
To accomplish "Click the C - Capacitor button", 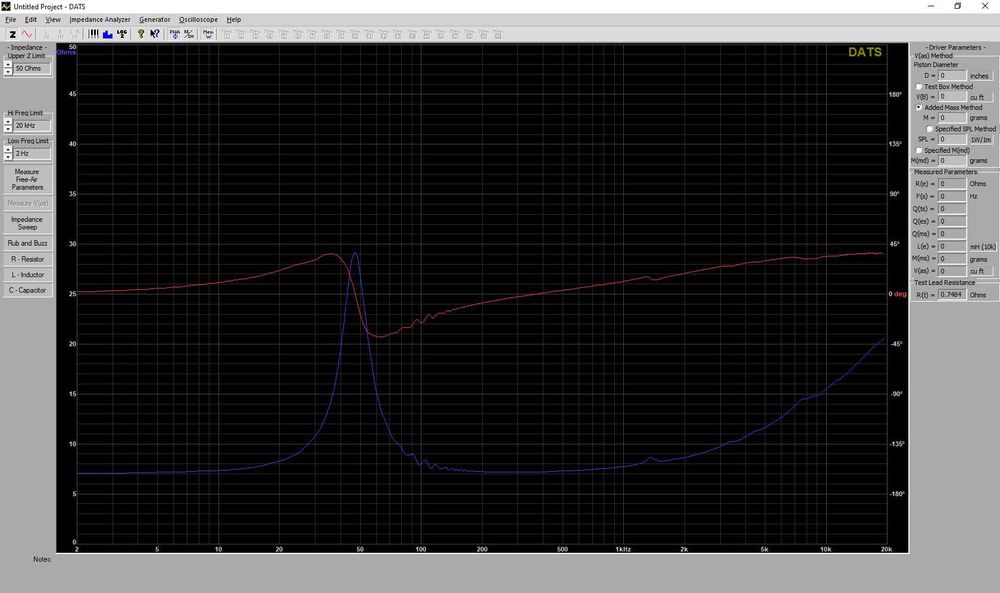I will click(27, 290).
